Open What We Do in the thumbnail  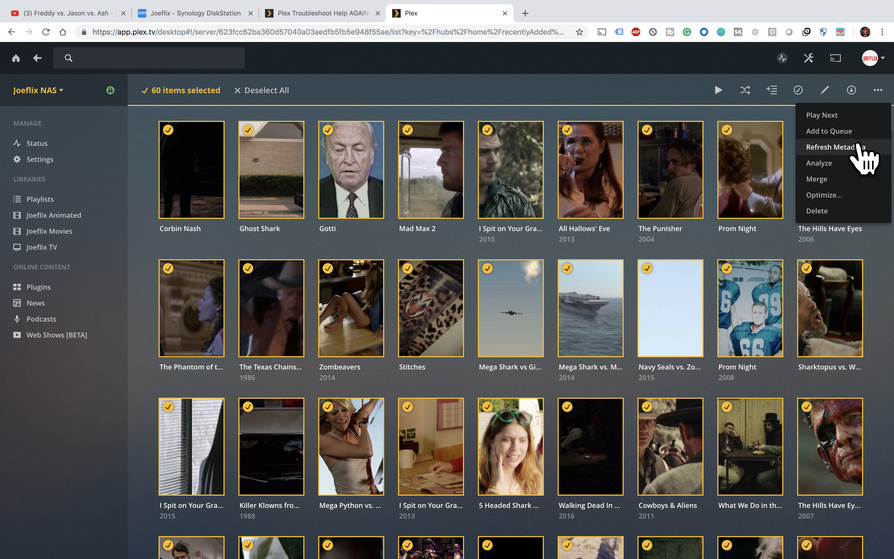tap(750, 447)
